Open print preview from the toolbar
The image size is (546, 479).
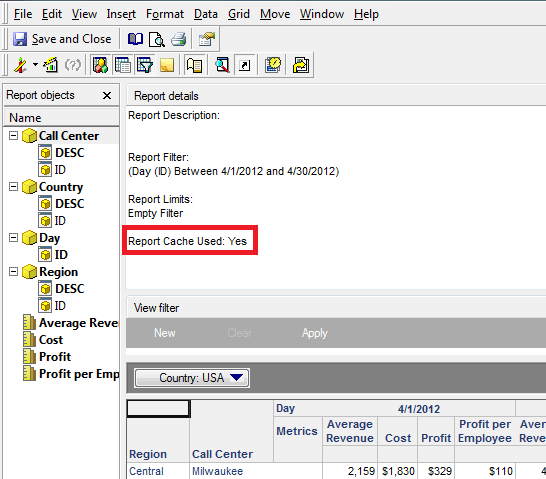157,39
